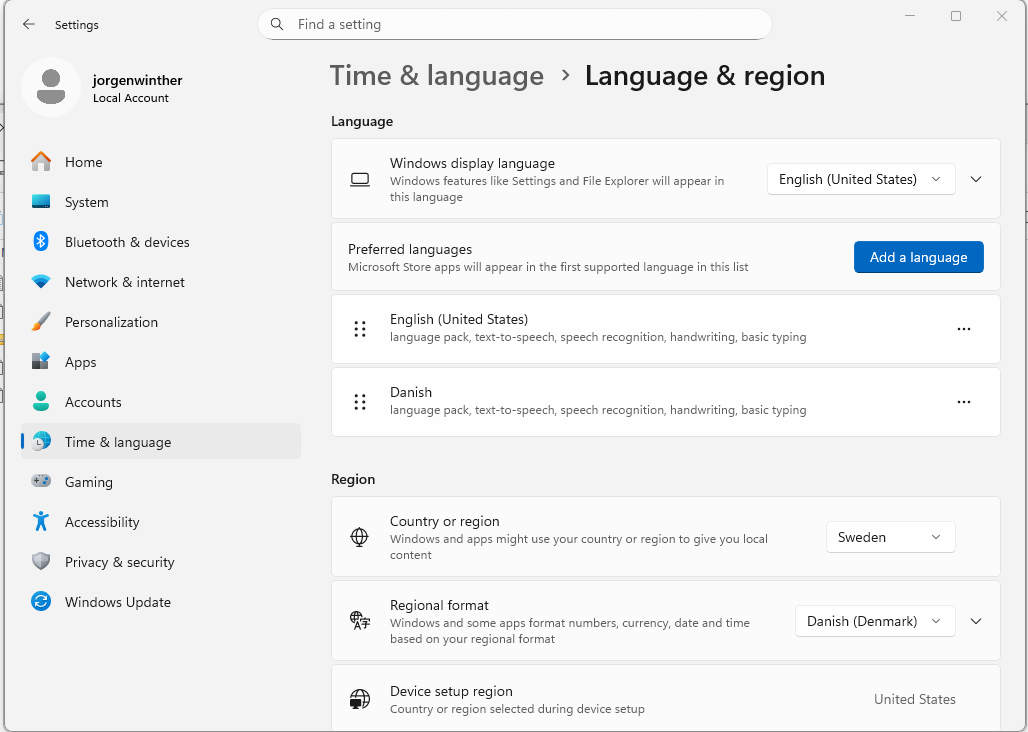Click drag handle for Danish language
Viewport: 1028px width, 732px height.
[x=360, y=402]
